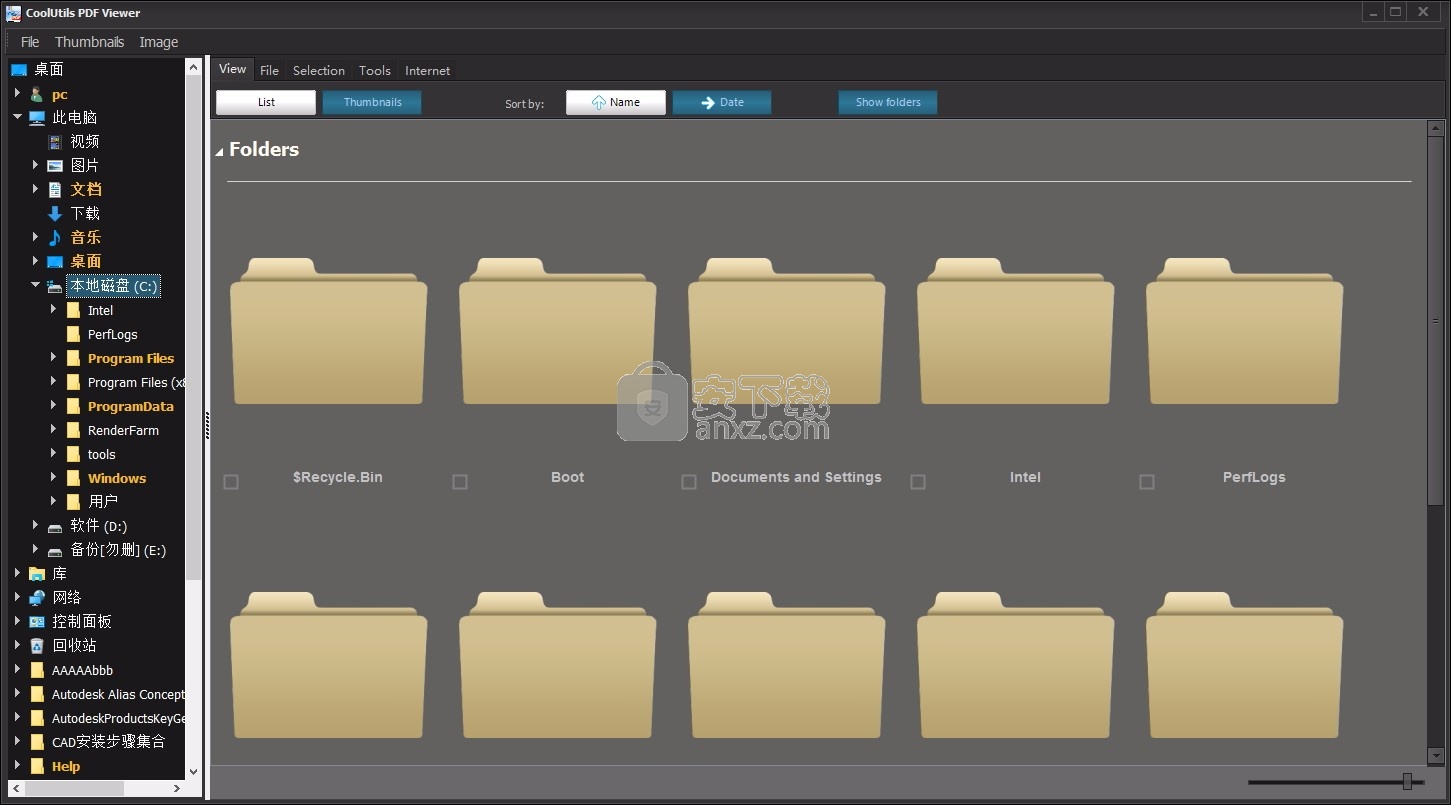Open the PerfLogs folder thumbnail

tap(1244, 331)
